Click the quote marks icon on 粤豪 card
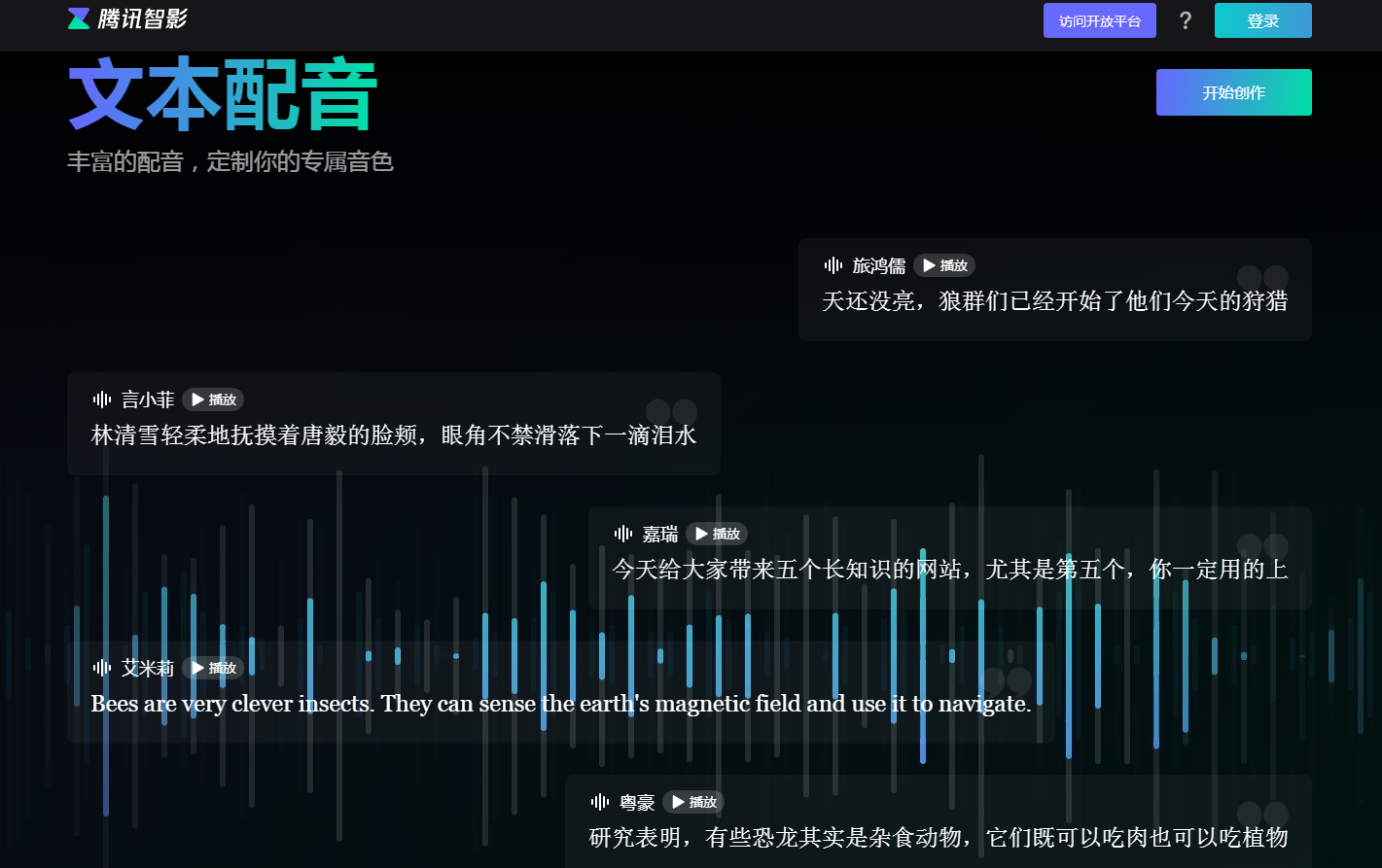1382x868 pixels. 1261,814
